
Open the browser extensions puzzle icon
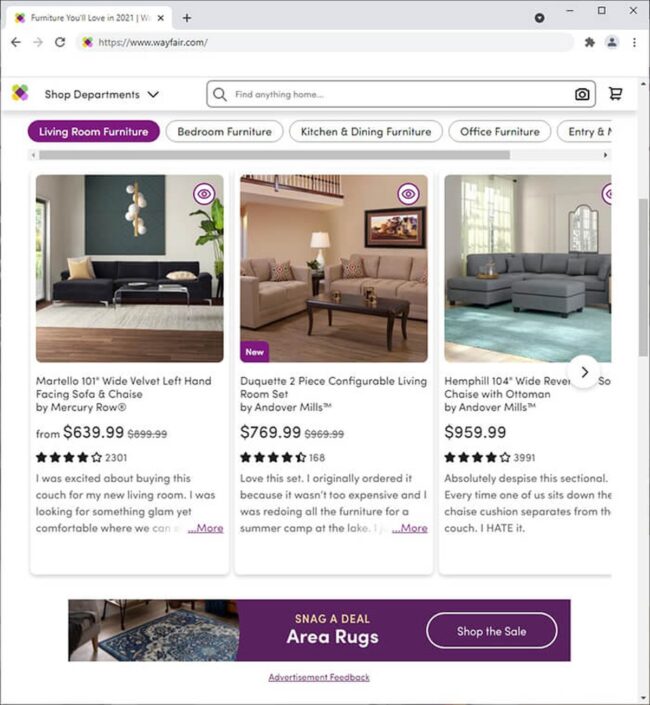[x=589, y=42]
